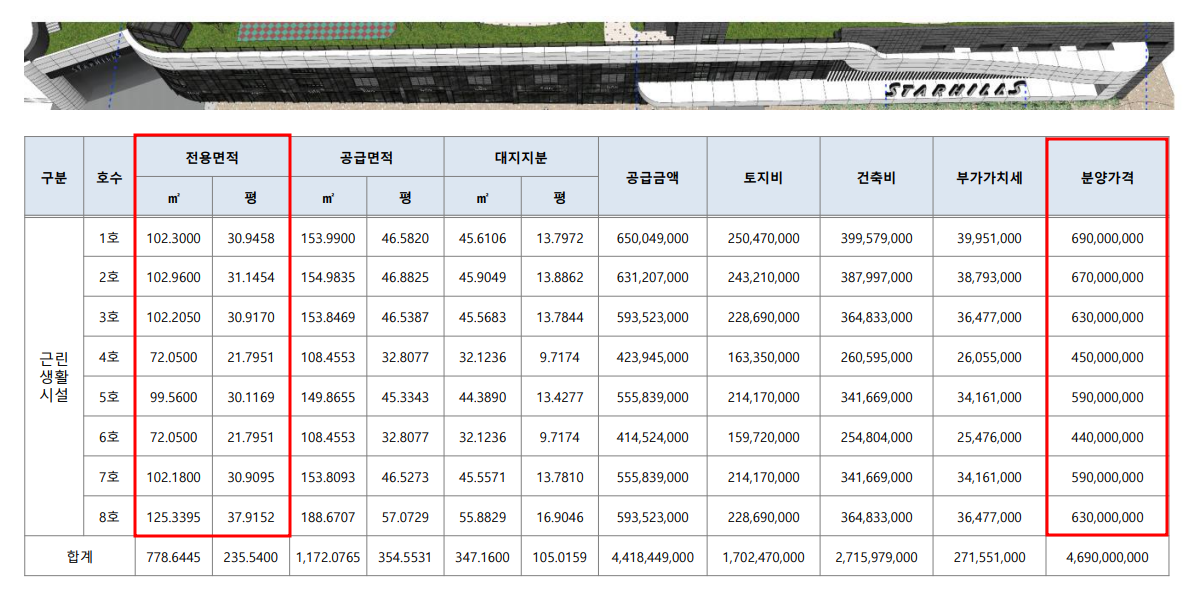This screenshot has width=1187, height=608.
Task: Click the 102.9600 cell in 2호 row
Action: pos(173,278)
